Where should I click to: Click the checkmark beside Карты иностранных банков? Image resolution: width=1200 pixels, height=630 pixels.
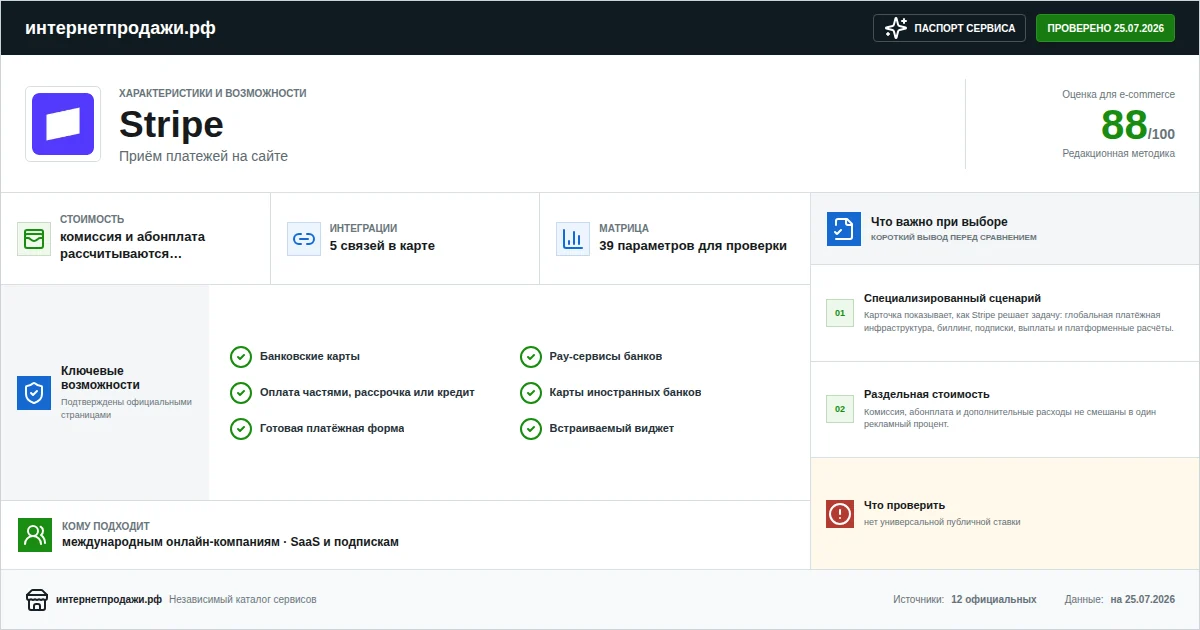[531, 393]
